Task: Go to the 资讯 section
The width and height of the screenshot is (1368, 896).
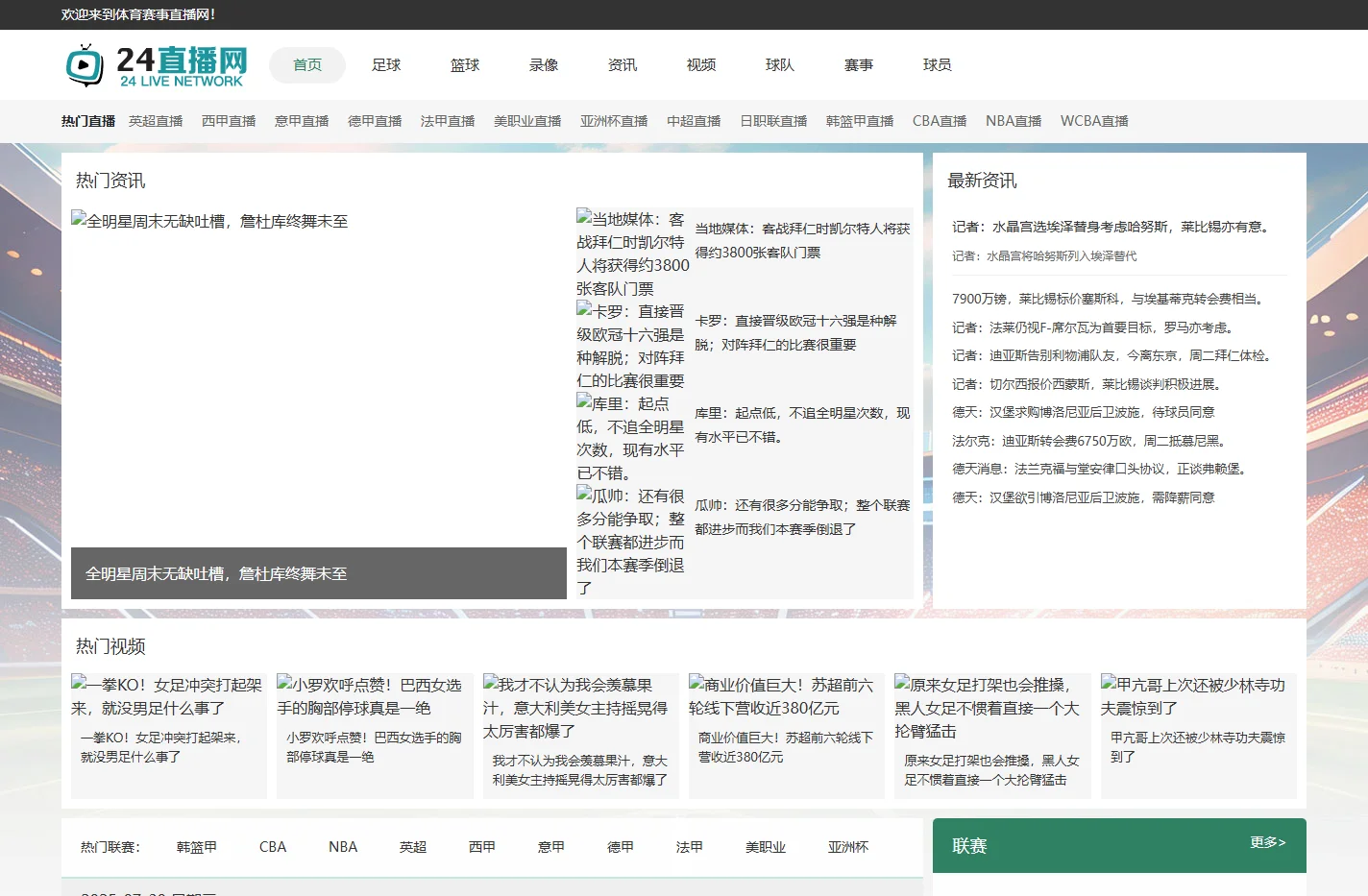Action: click(623, 65)
